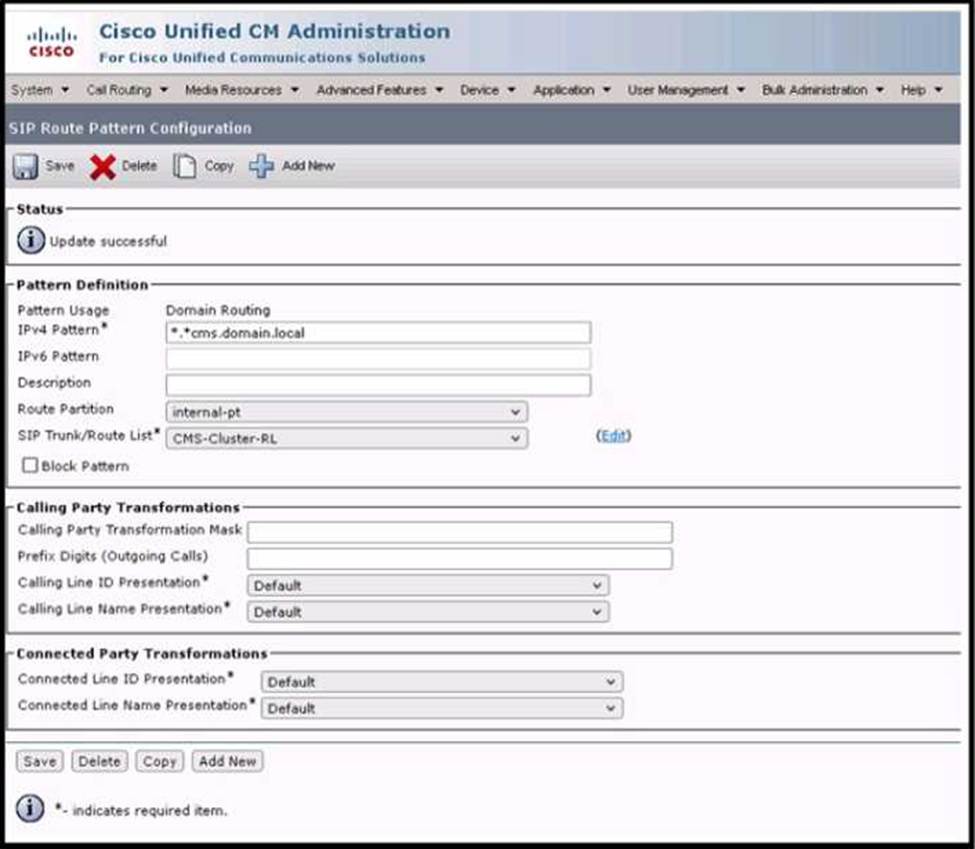Open the User Management menu
The image size is (975, 849).
pos(686,90)
